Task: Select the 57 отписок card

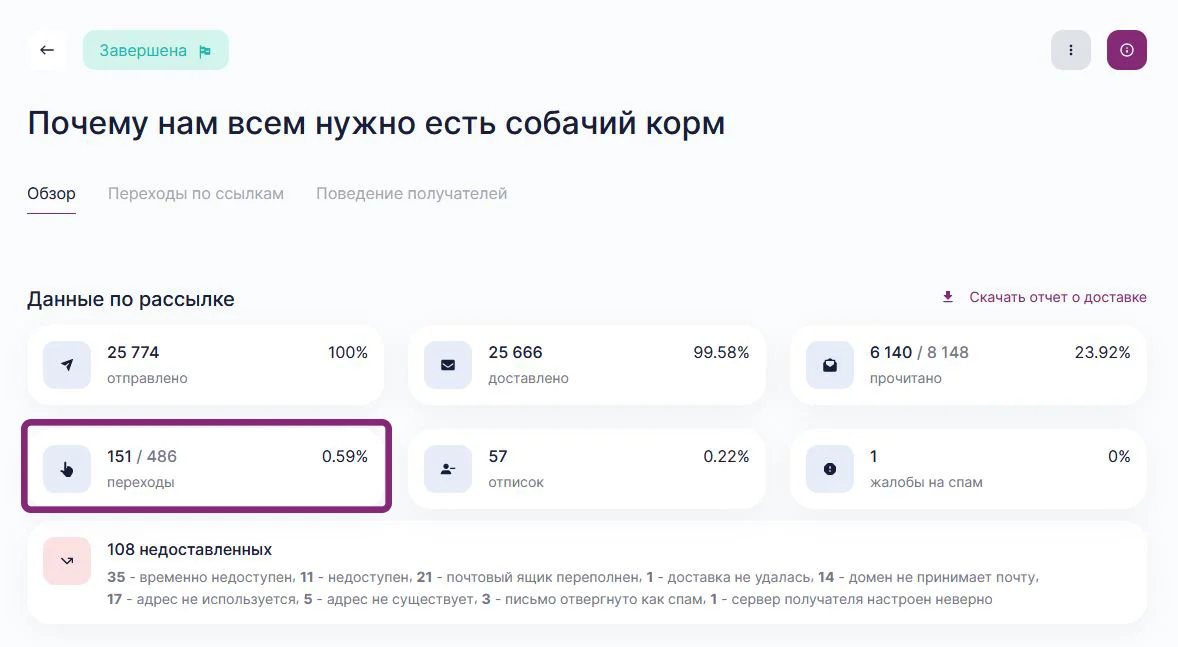Action: pyautogui.click(x=586, y=469)
